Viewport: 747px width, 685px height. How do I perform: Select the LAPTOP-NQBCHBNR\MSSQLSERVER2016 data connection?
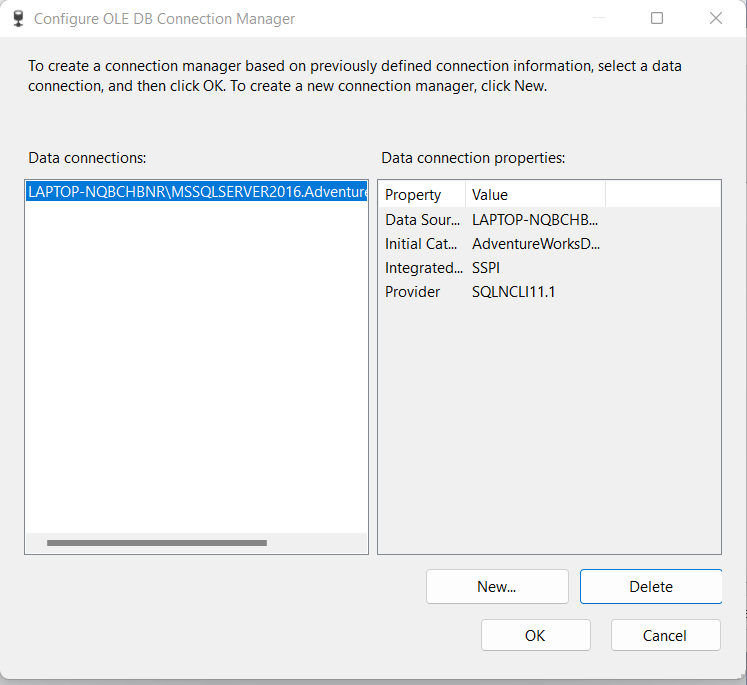tap(196, 191)
